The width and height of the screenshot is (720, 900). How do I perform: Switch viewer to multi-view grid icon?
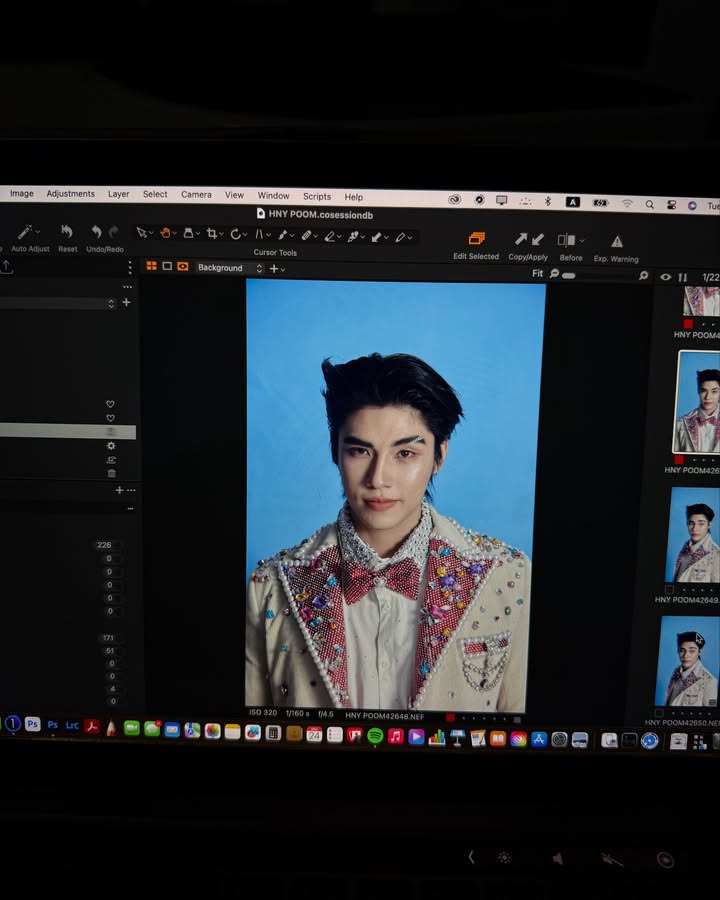tap(152, 266)
